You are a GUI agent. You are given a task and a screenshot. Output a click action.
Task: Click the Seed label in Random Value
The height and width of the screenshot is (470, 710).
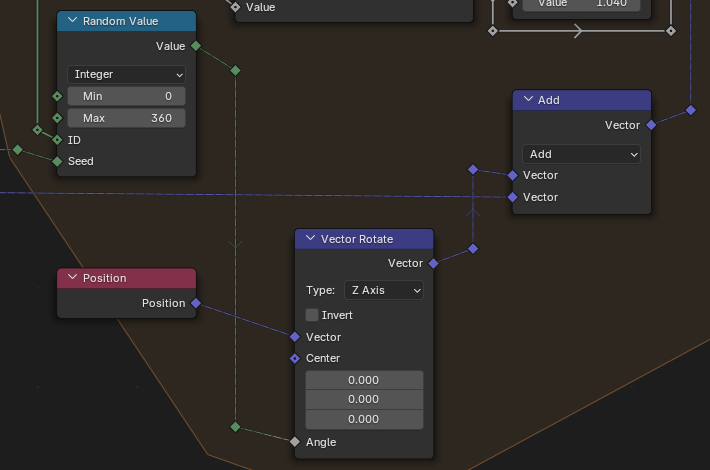coord(81,161)
